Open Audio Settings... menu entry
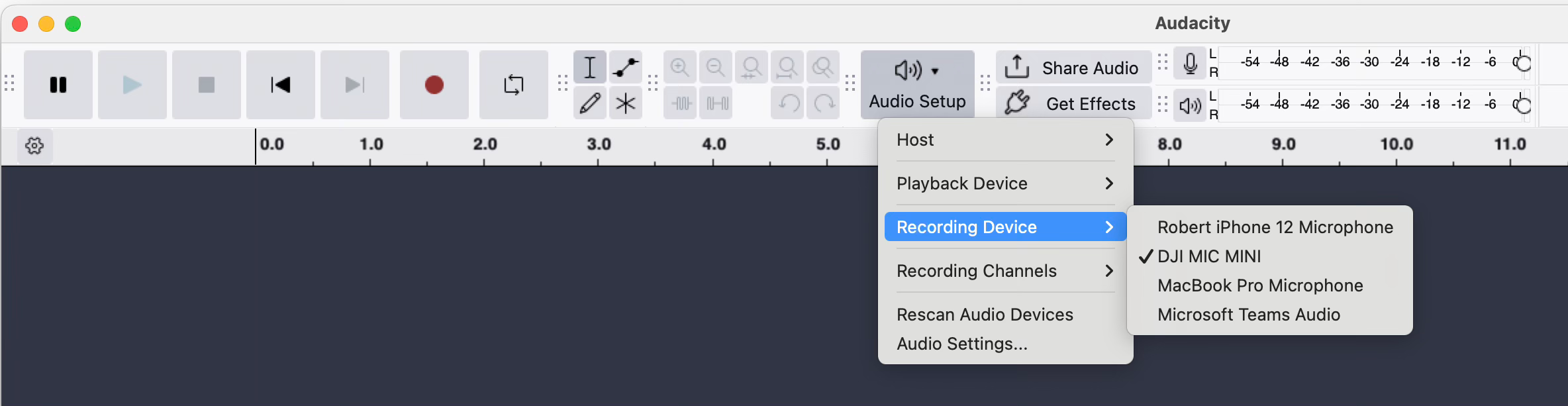 pyautogui.click(x=1005, y=344)
